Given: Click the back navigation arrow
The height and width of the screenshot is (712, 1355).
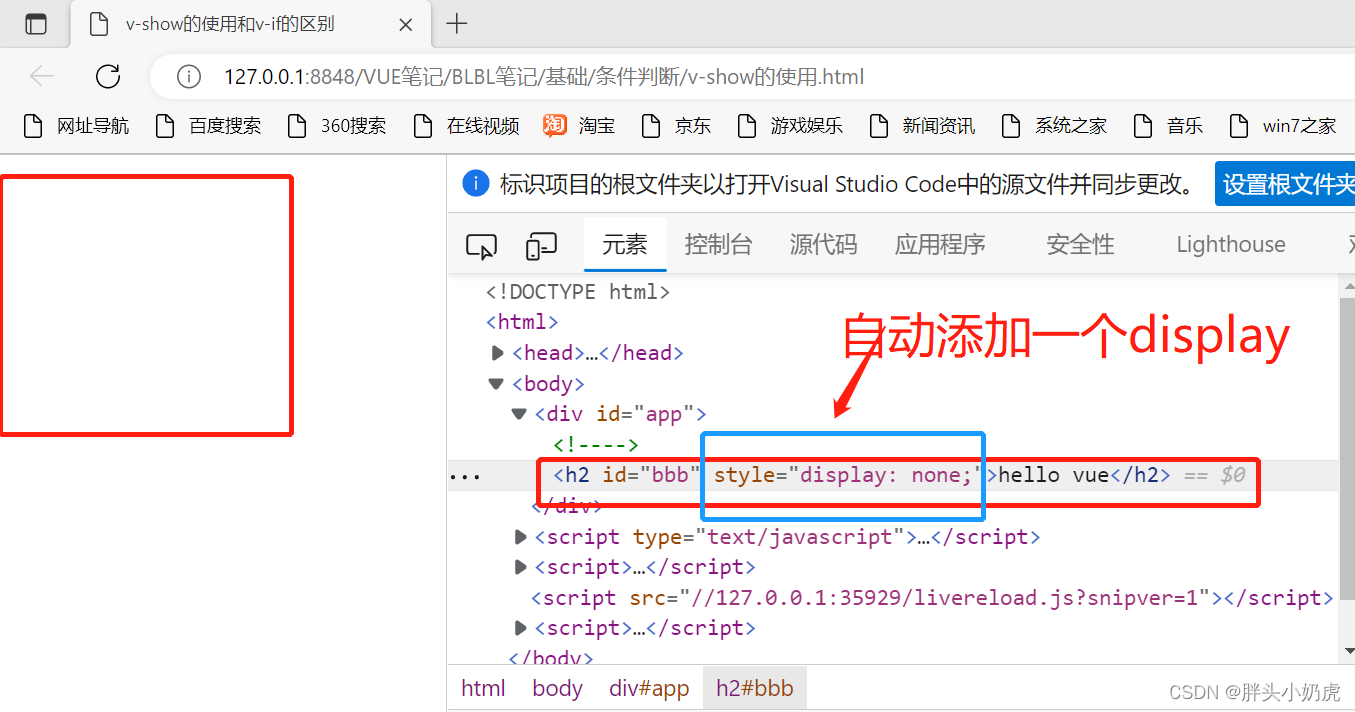Looking at the screenshot, I should [x=41, y=75].
